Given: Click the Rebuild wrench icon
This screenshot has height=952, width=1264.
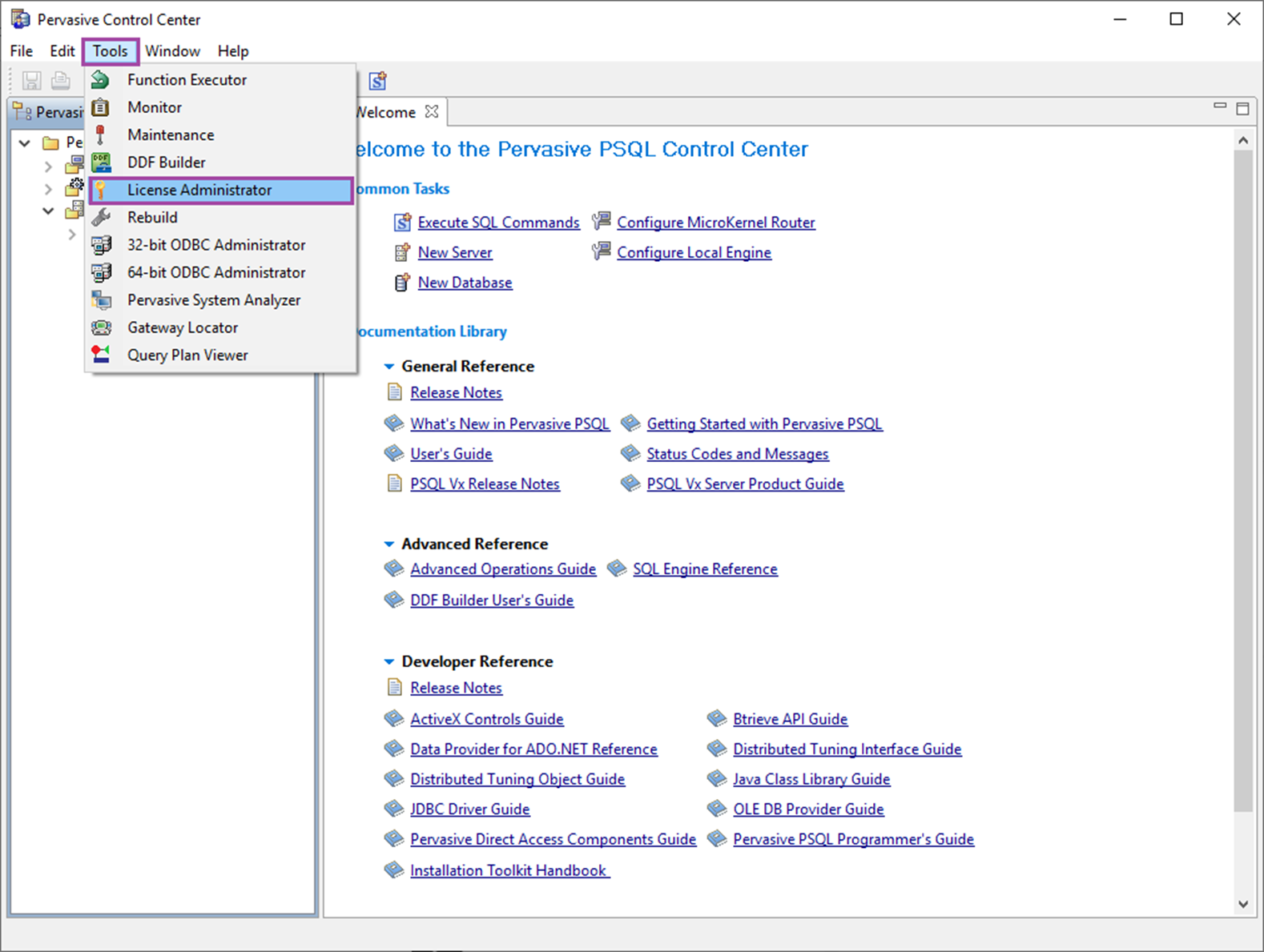Looking at the screenshot, I should [x=101, y=217].
